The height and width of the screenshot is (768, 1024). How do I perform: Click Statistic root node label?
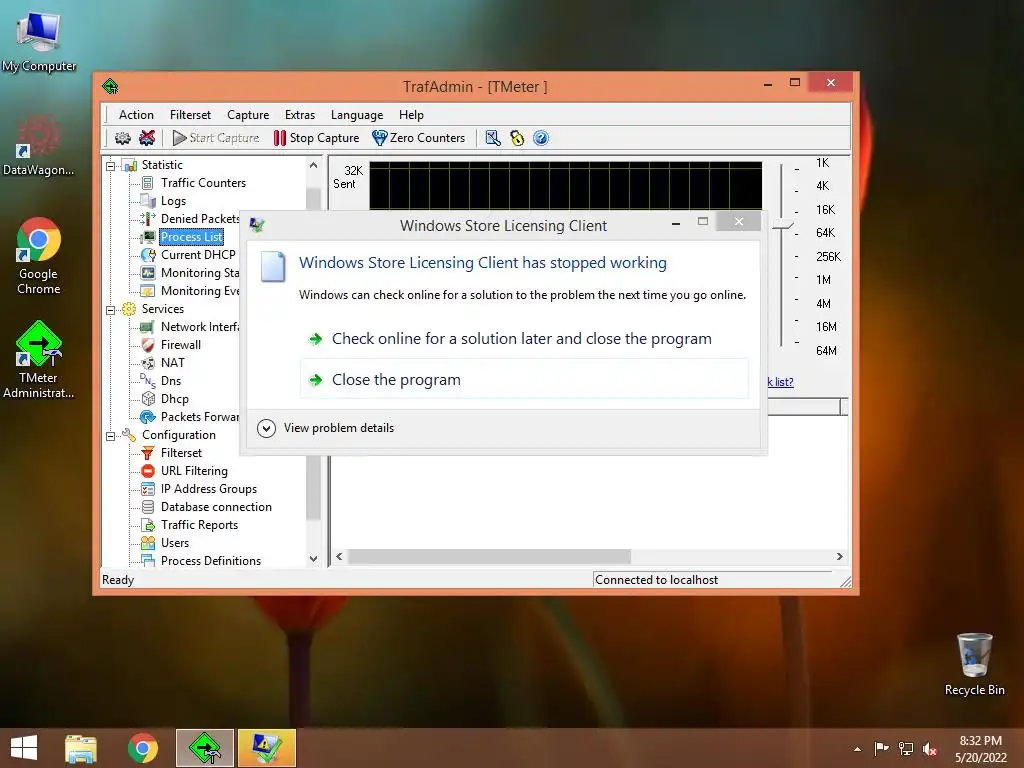[162, 165]
